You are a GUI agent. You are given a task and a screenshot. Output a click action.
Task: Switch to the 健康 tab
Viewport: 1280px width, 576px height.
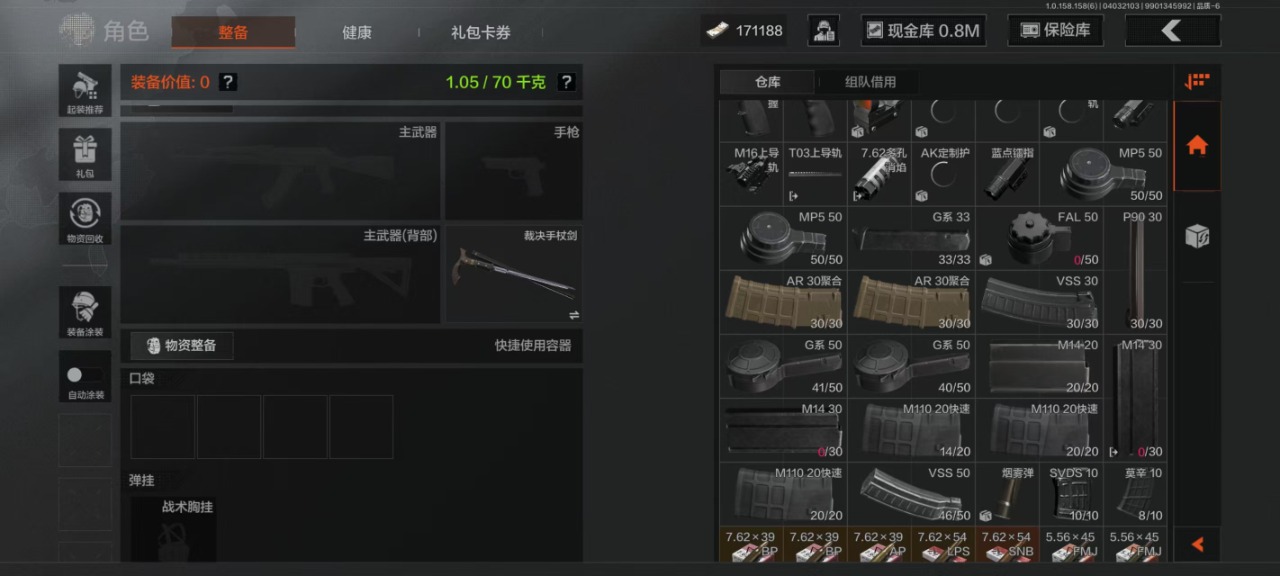[x=357, y=32]
